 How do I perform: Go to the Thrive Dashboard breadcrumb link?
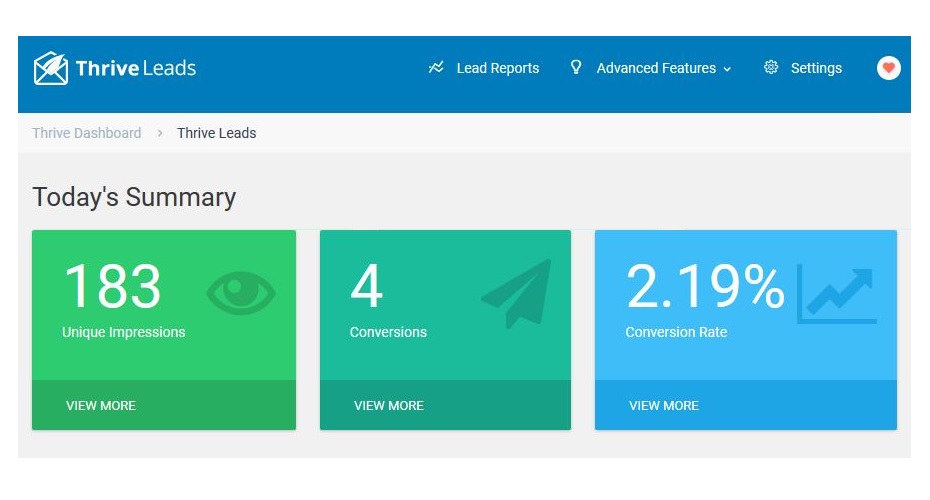pos(87,133)
